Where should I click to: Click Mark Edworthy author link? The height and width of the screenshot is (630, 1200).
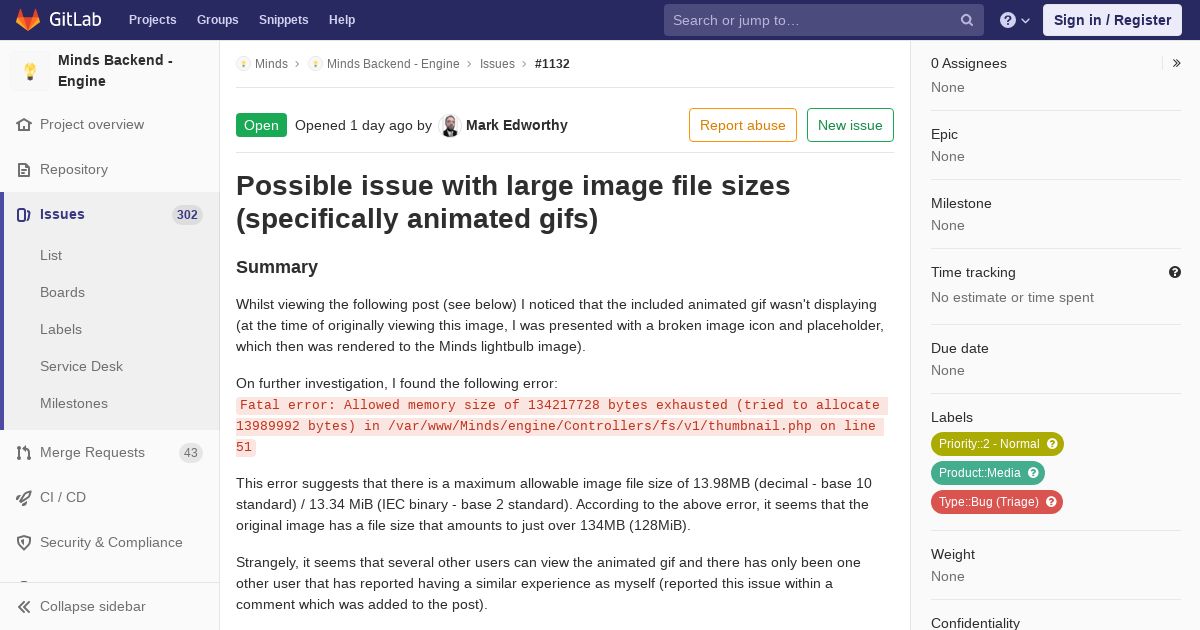pyautogui.click(x=517, y=125)
